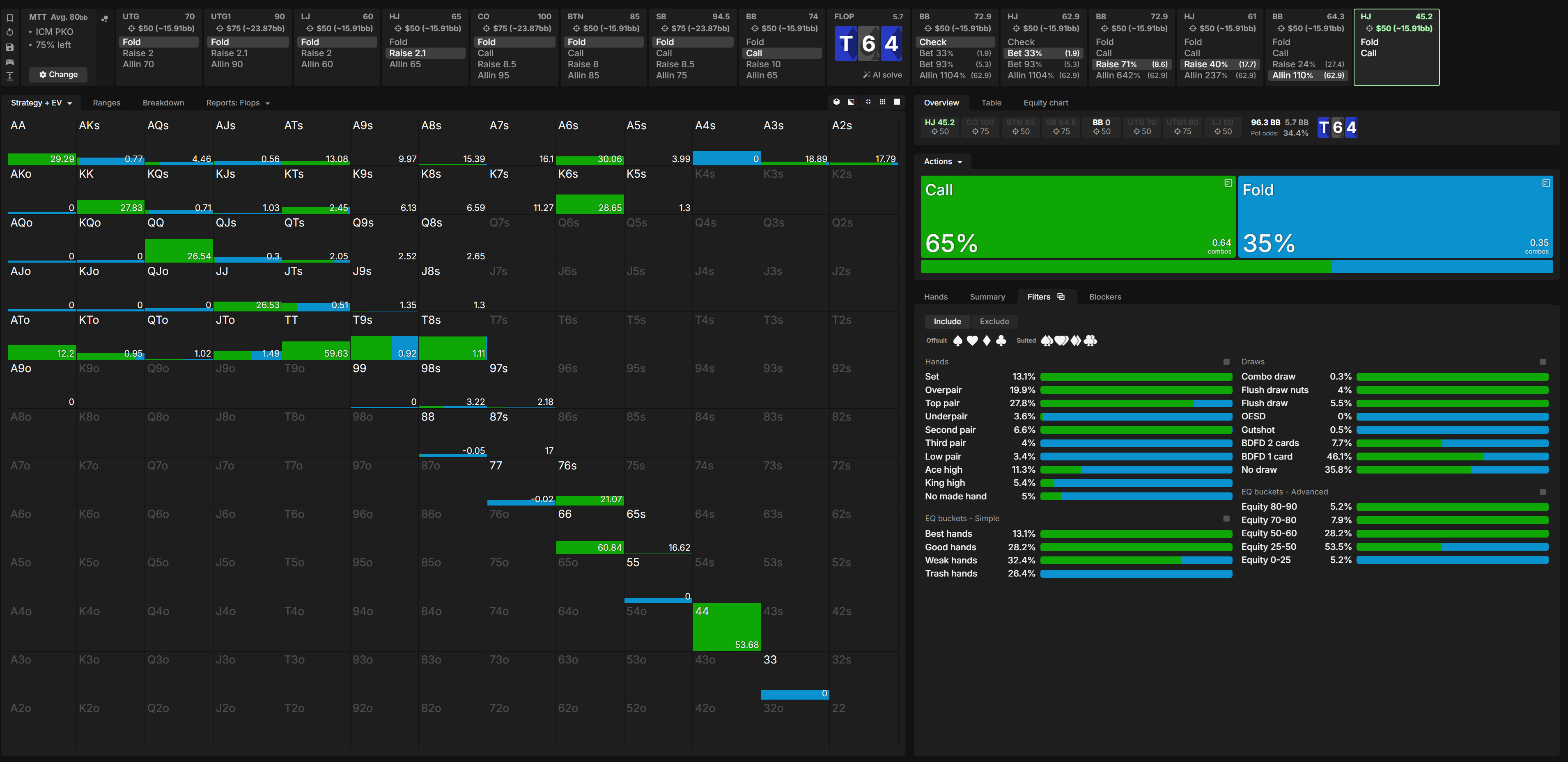This screenshot has height=762, width=1568.
Task: Click the copy icon on the Filters tab
Action: (x=1061, y=297)
